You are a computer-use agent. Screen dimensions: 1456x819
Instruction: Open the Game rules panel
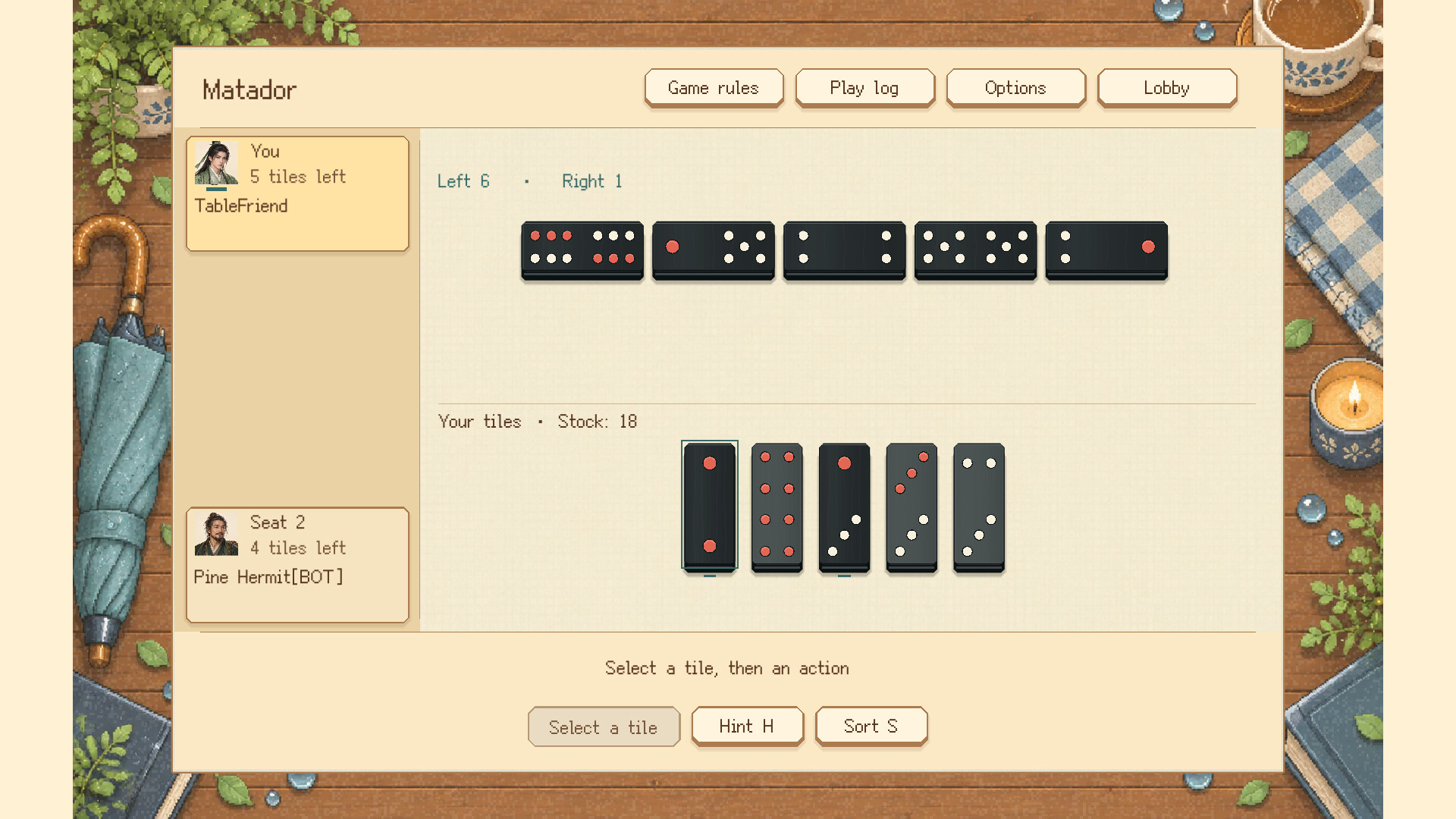pyautogui.click(x=714, y=88)
